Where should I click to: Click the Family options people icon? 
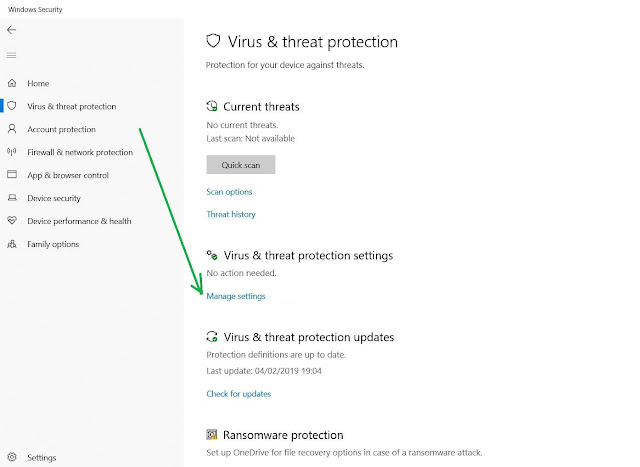tap(12, 244)
